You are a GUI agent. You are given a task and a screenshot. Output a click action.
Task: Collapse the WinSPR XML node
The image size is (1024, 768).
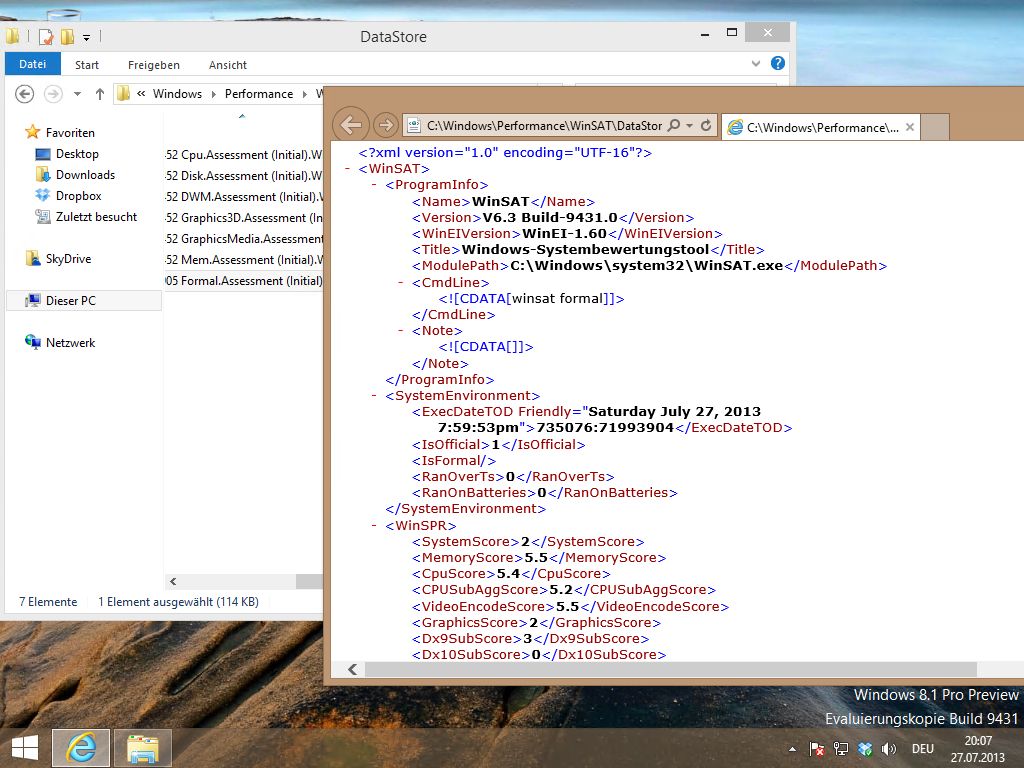(374, 525)
